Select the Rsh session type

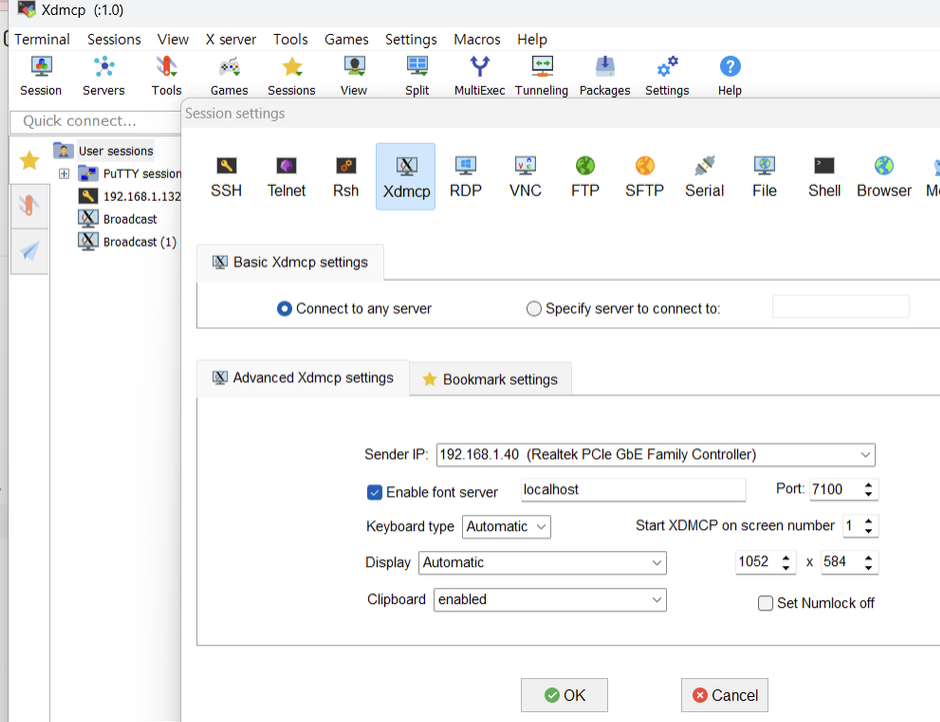346,177
